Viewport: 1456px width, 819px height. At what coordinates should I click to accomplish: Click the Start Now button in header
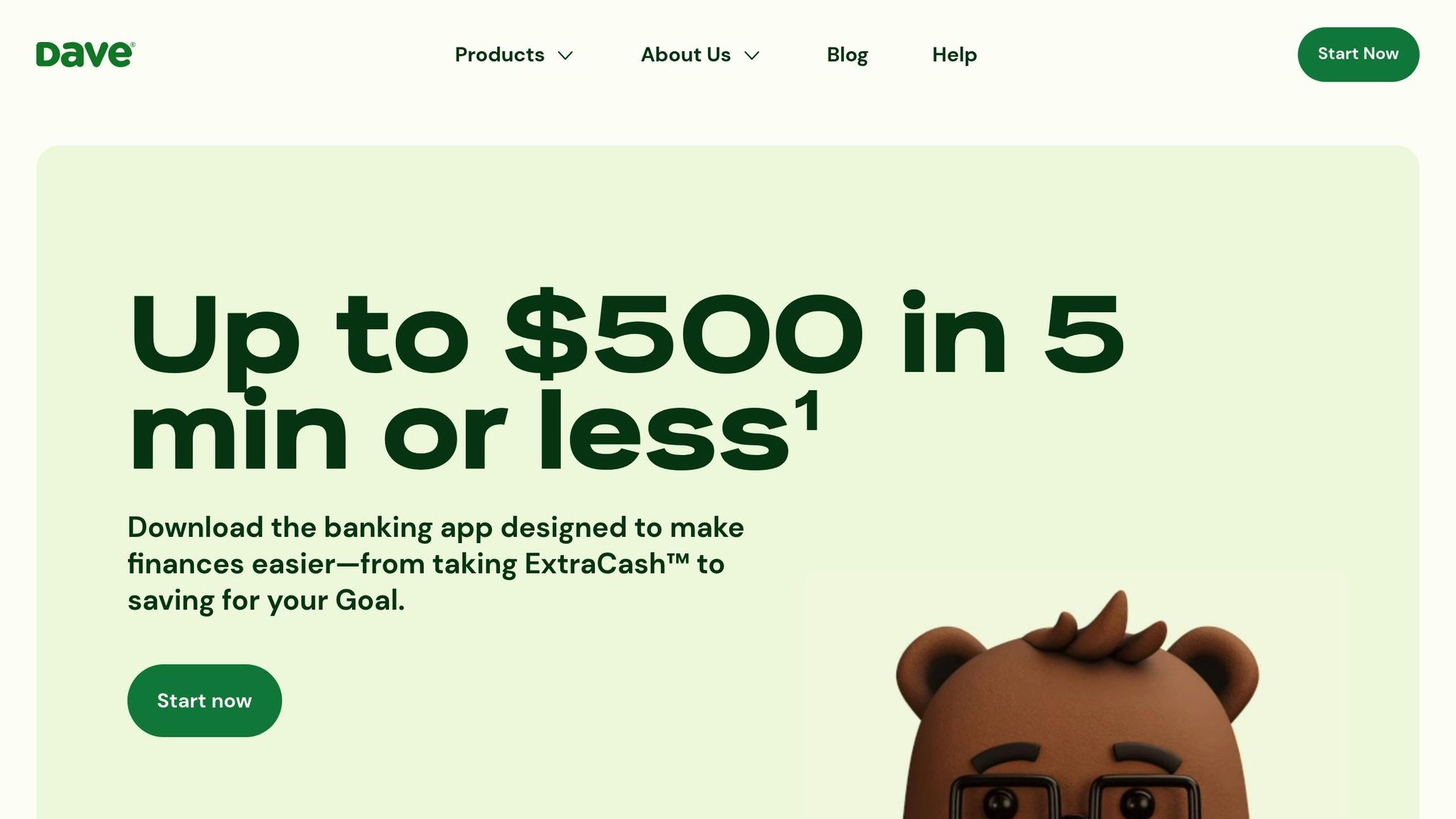point(1358,54)
